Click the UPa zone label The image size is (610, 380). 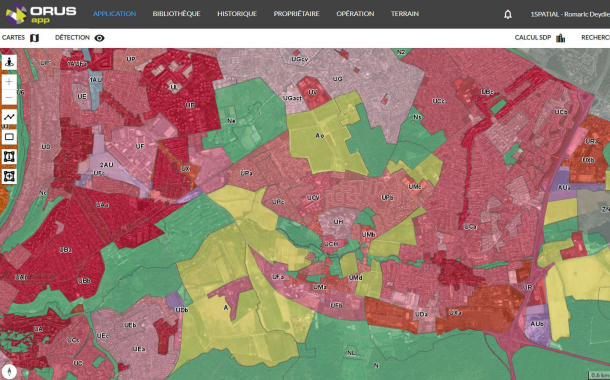(246, 173)
